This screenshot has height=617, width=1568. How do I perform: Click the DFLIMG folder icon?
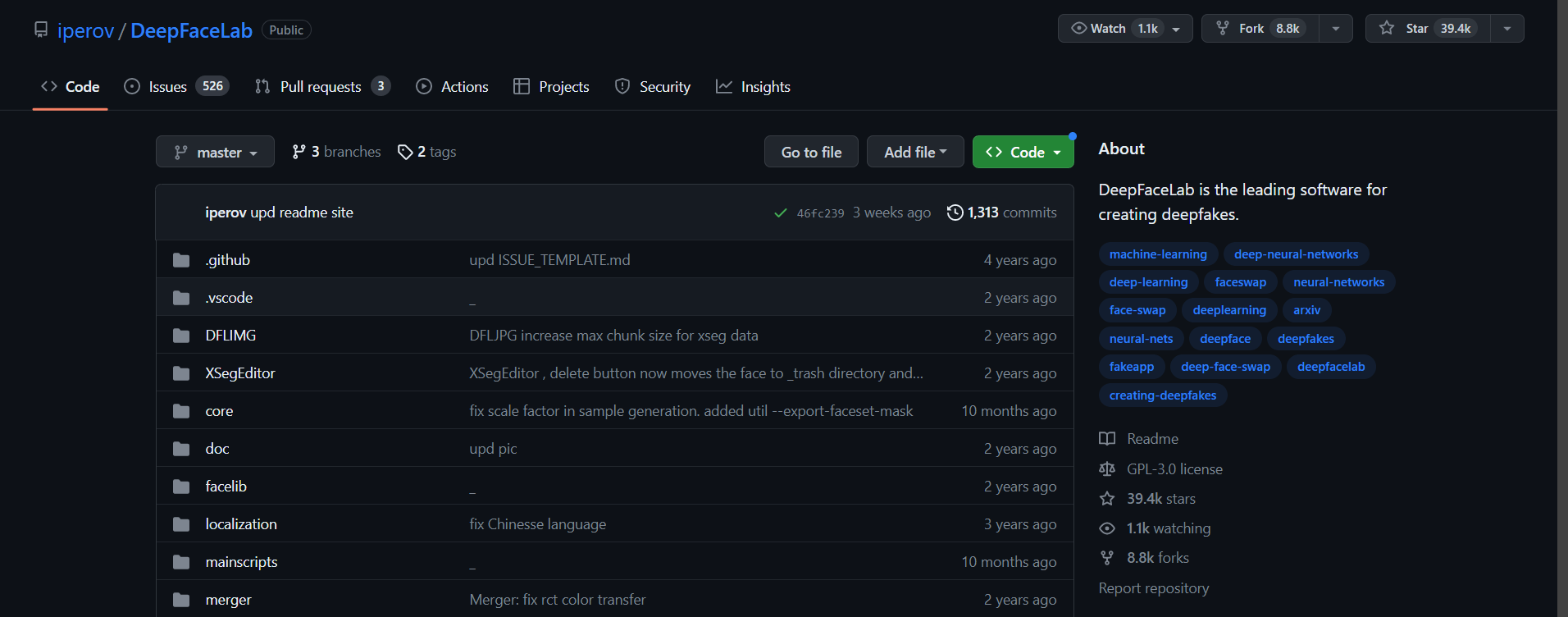181,336
